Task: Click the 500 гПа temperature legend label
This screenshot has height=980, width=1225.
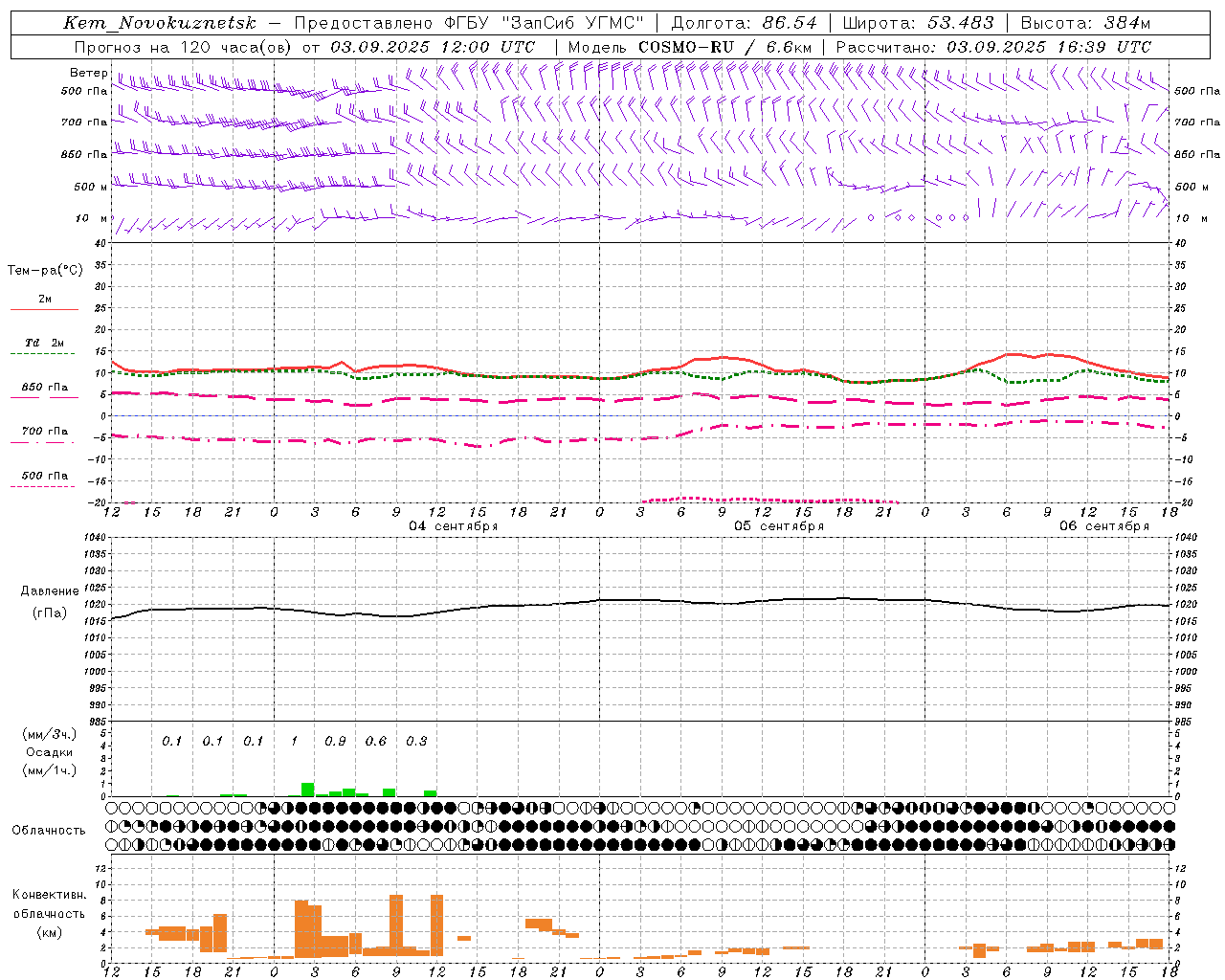Action: coord(45,476)
